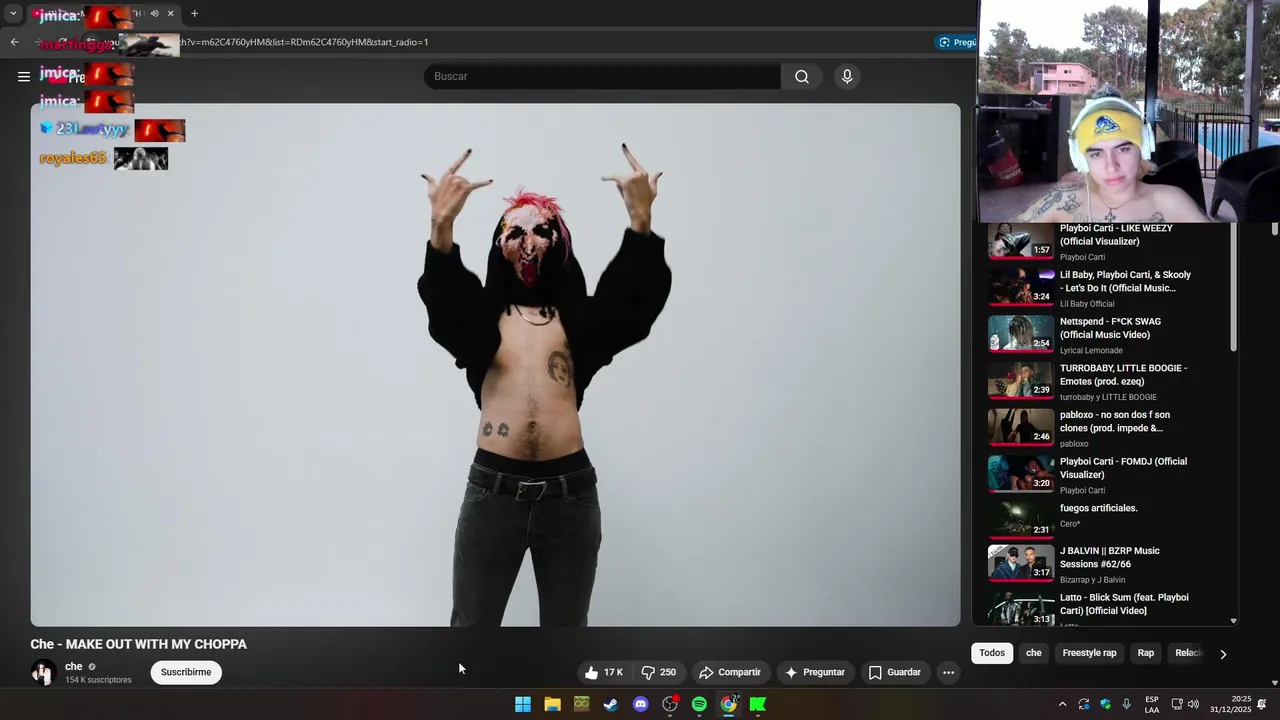Select the Todos filter chip
The image size is (1280, 720).
(992, 653)
